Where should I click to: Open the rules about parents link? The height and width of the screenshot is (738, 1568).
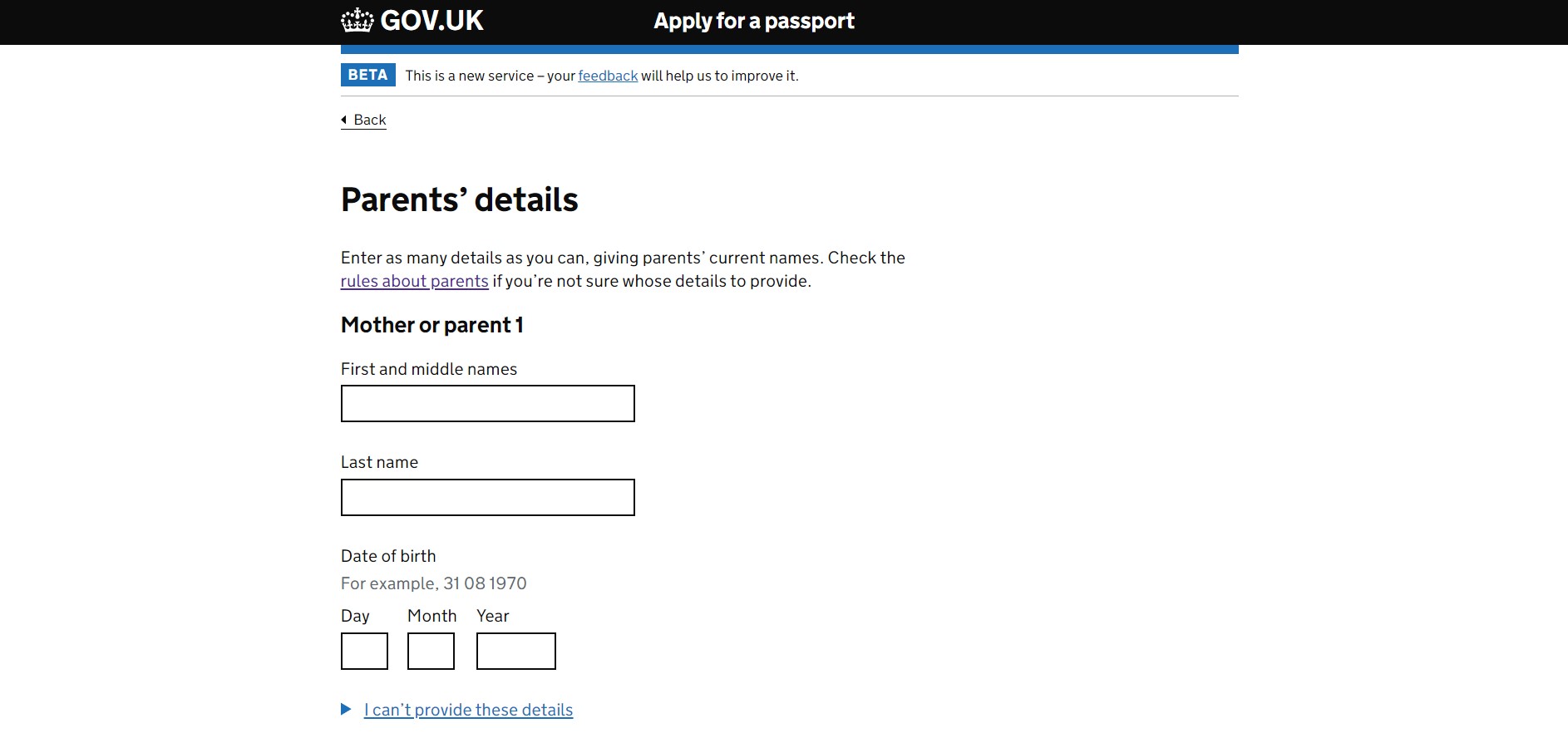coord(414,281)
